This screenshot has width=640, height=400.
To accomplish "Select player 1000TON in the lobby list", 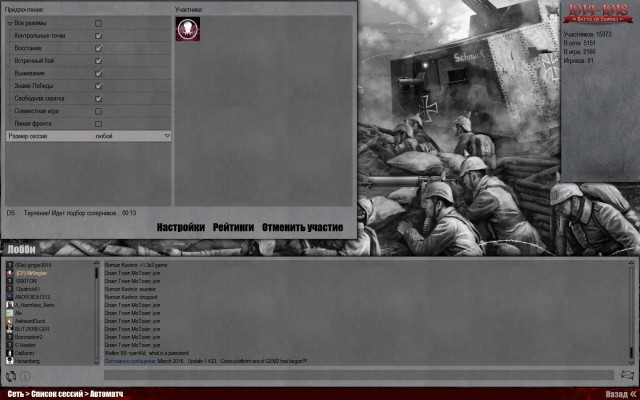I will (26, 281).
